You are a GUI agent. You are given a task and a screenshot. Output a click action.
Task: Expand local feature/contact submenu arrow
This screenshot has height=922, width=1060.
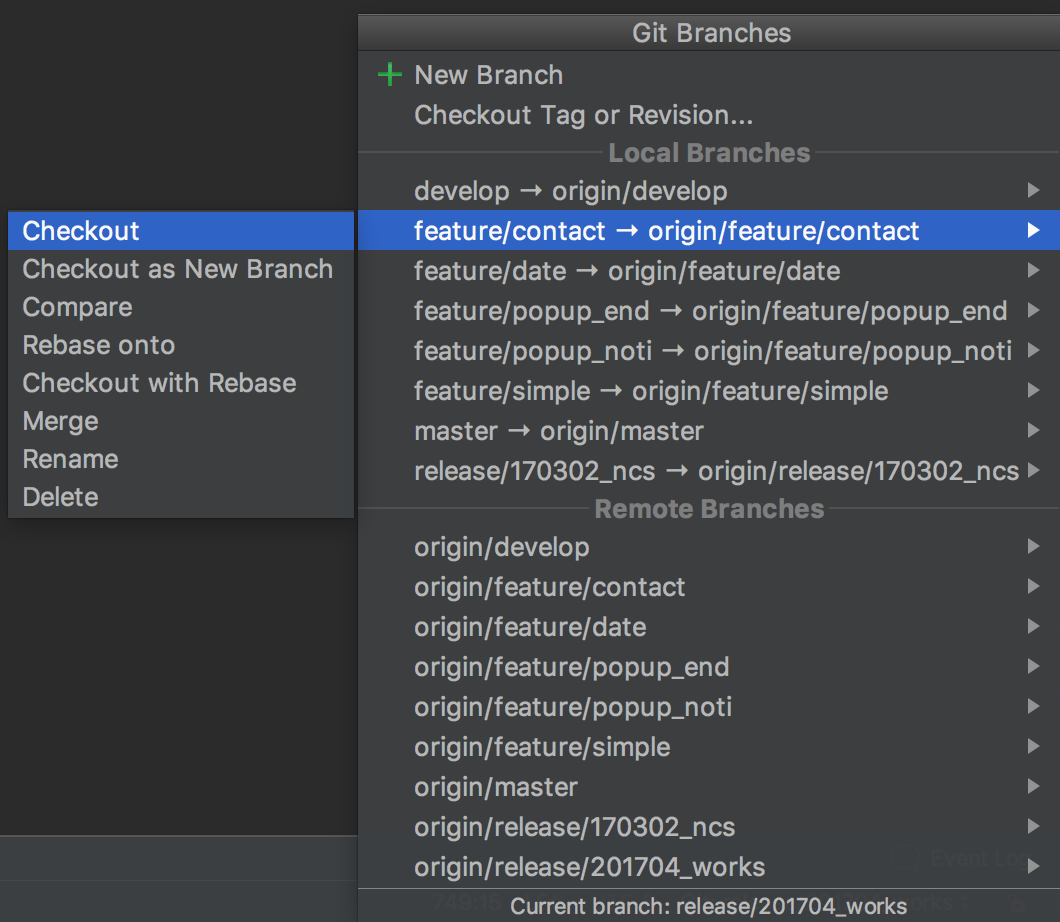[x=1033, y=230]
